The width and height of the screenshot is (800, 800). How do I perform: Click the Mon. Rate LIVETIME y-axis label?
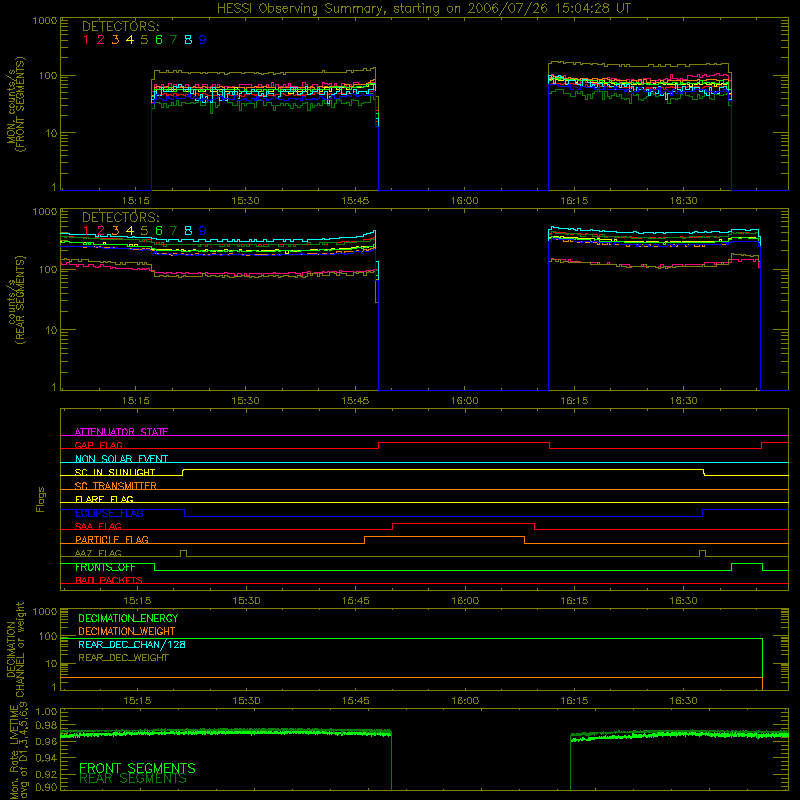18,752
